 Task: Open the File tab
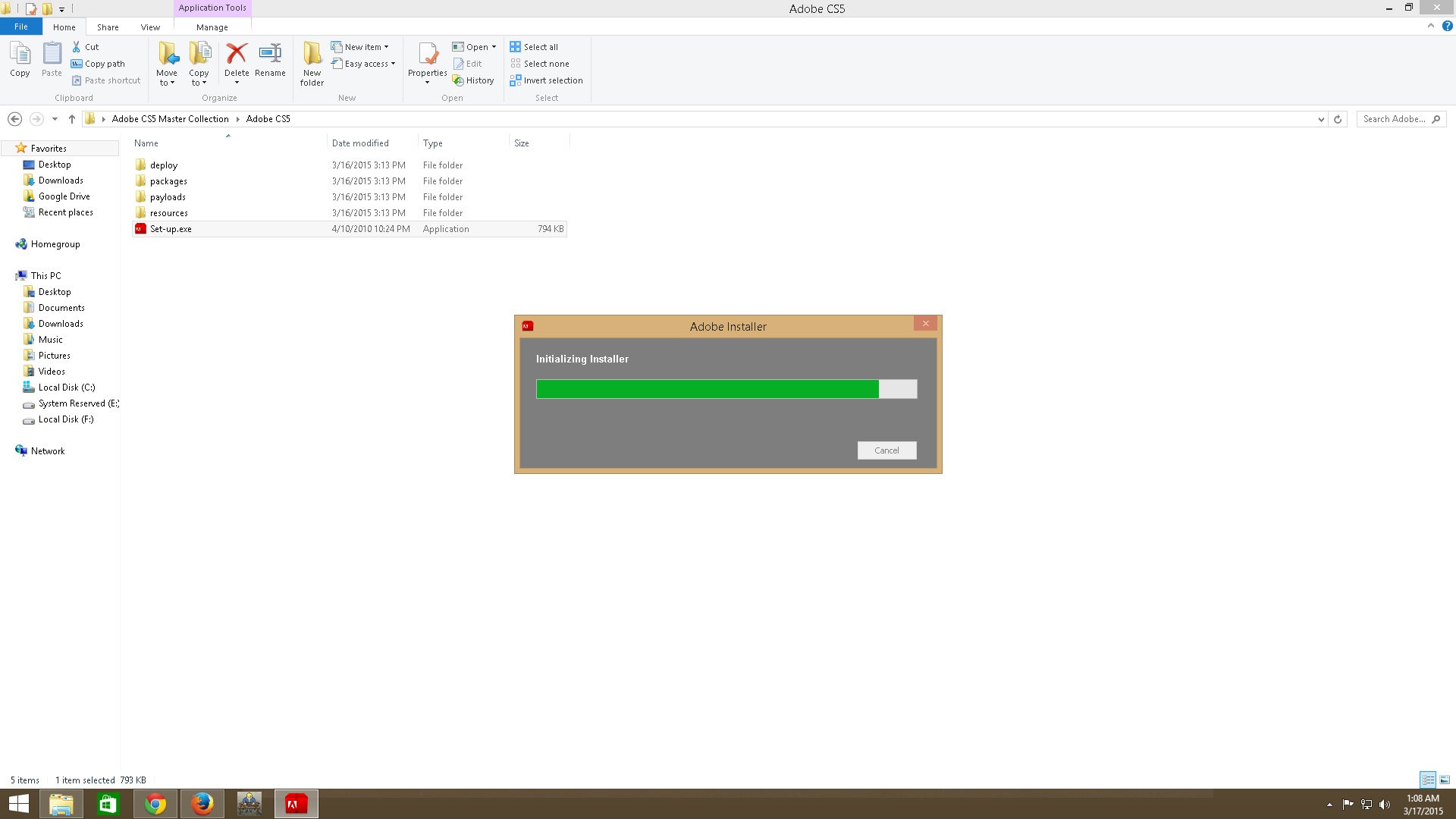[21, 27]
